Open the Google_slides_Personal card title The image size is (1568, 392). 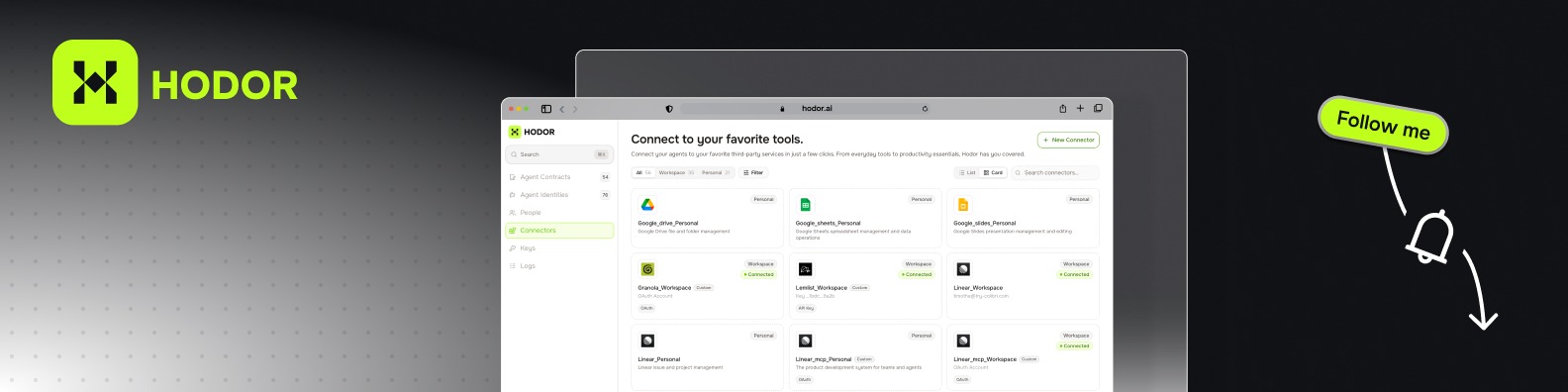point(985,223)
